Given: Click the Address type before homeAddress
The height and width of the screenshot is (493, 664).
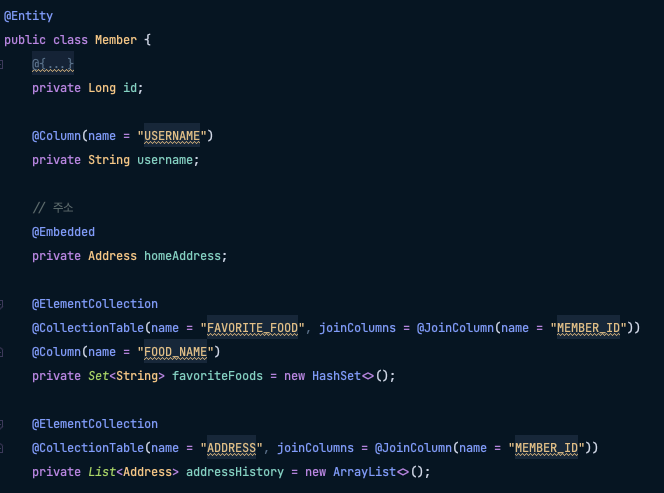Looking at the screenshot, I should pos(112,256).
